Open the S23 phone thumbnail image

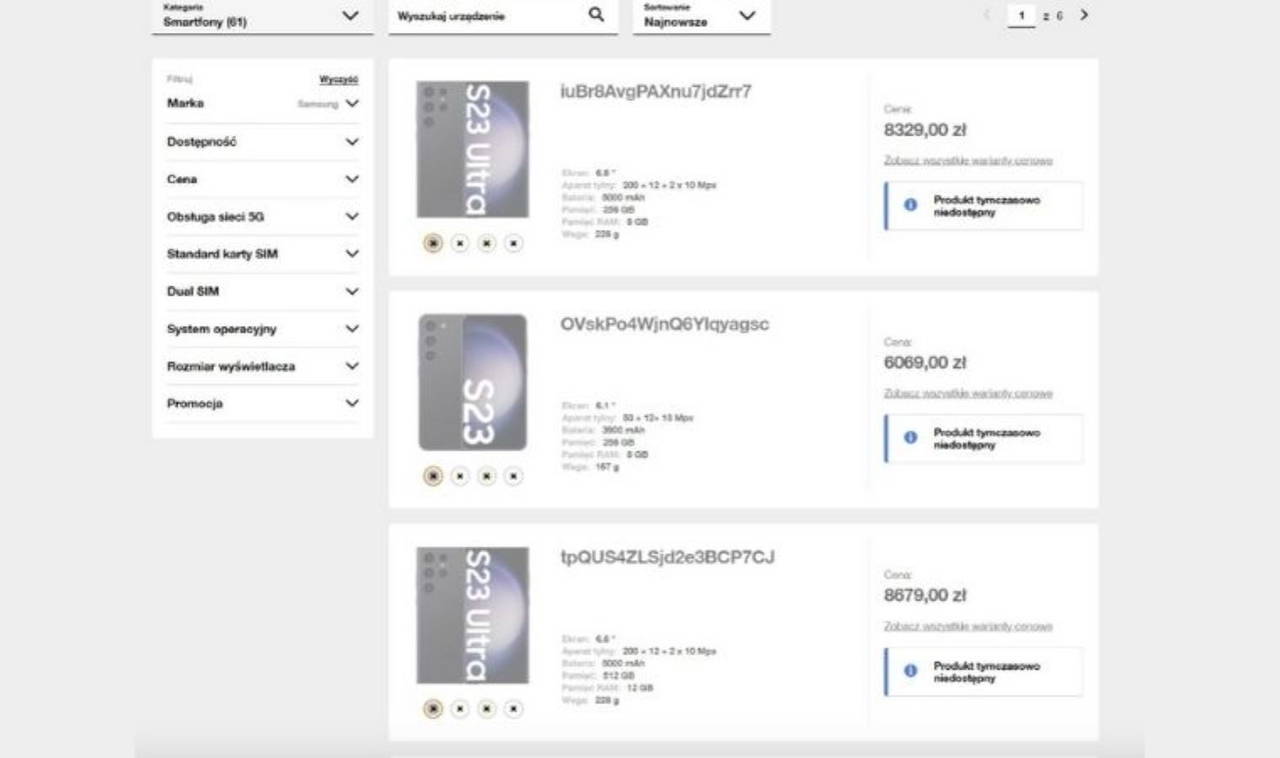[x=472, y=382]
